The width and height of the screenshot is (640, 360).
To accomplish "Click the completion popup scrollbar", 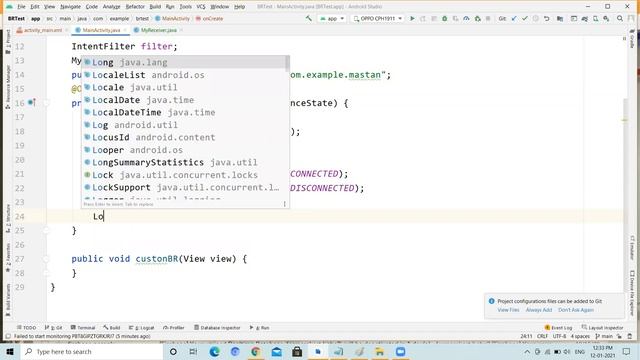I will click(287, 63).
